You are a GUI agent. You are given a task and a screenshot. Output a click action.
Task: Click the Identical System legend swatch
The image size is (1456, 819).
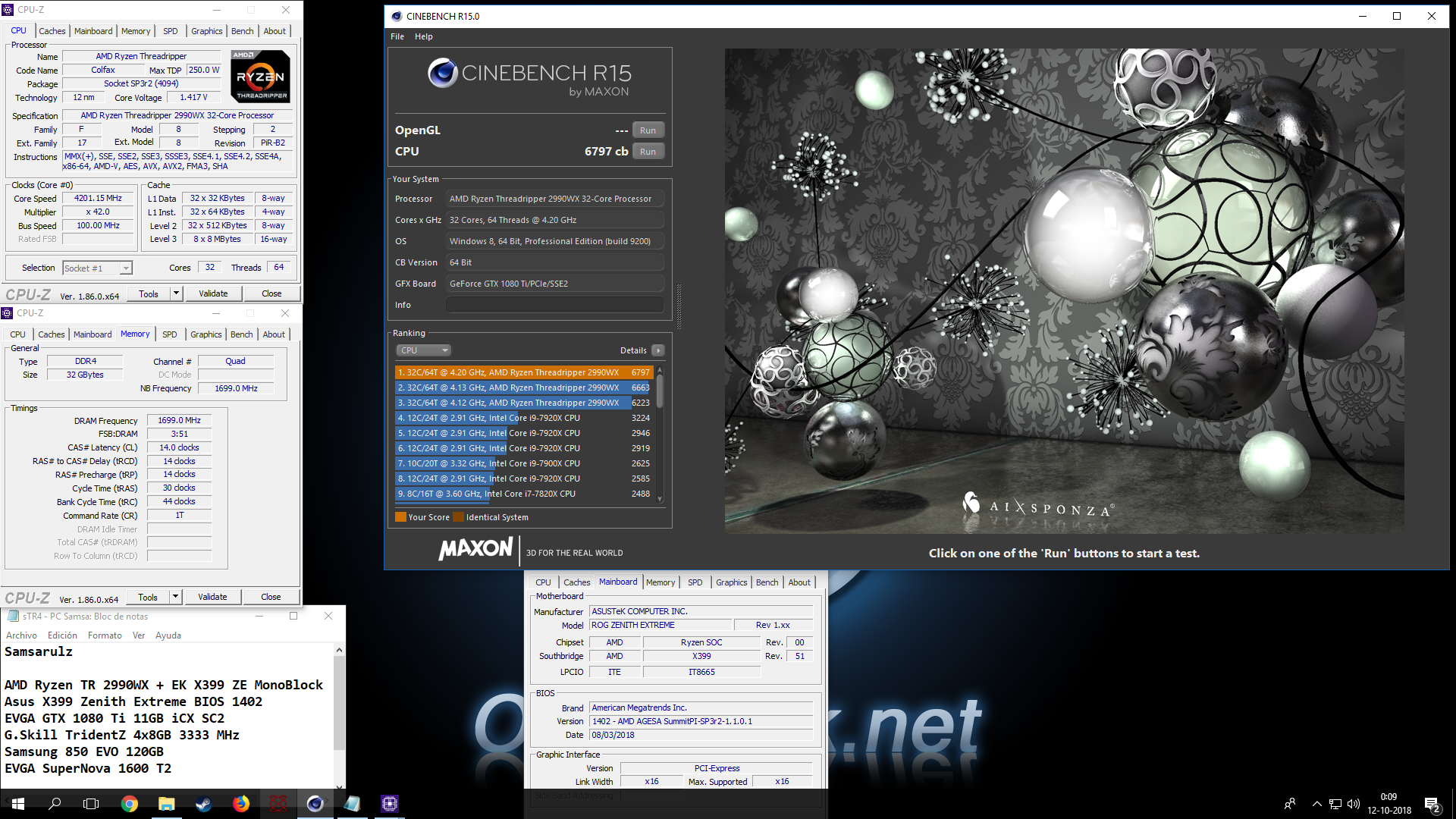(458, 517)
